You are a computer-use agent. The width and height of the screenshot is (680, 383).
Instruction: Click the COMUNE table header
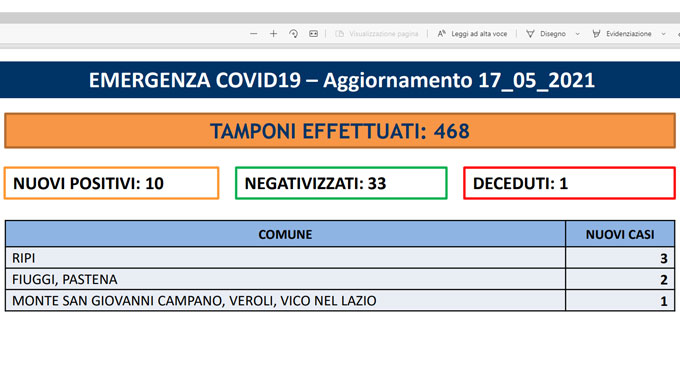pyautogui.click(x=285, y=234)
